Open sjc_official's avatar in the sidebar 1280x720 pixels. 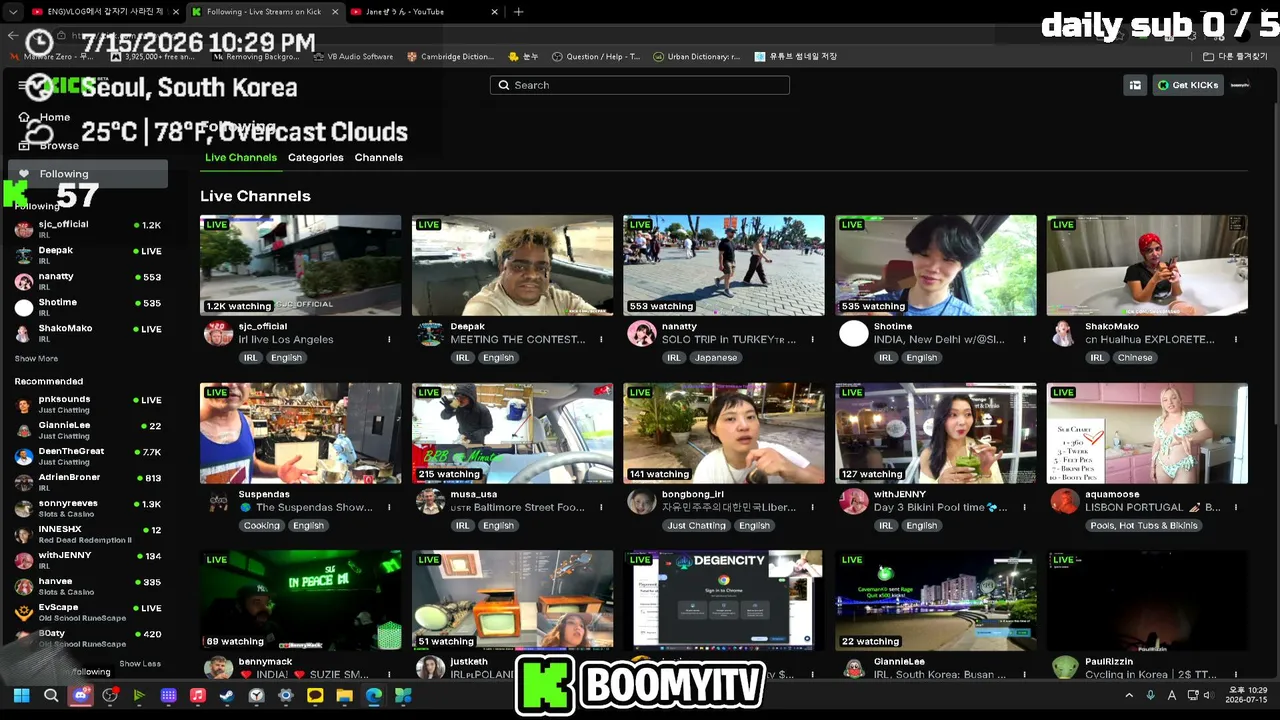click(x=24, y=229)
